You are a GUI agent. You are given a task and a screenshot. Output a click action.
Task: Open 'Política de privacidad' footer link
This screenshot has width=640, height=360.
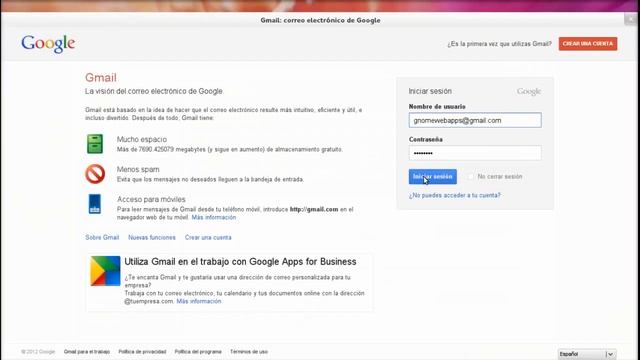click(x=142, y=352)
